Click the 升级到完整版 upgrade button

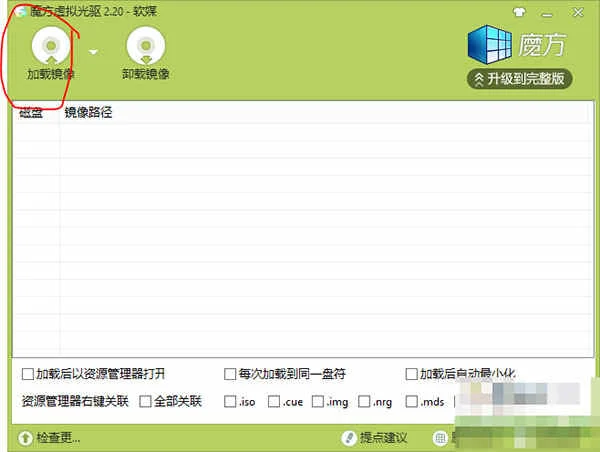(x=519, y=79)
